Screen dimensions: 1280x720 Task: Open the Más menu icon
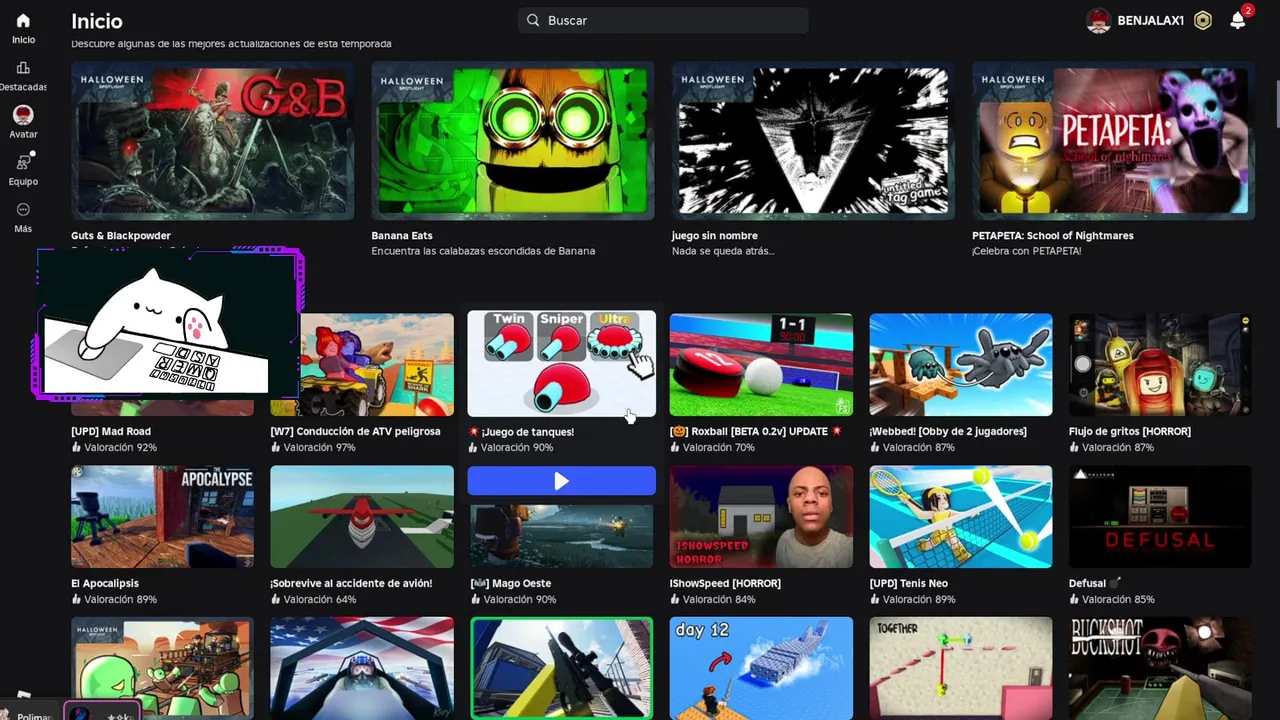point(23,209)
